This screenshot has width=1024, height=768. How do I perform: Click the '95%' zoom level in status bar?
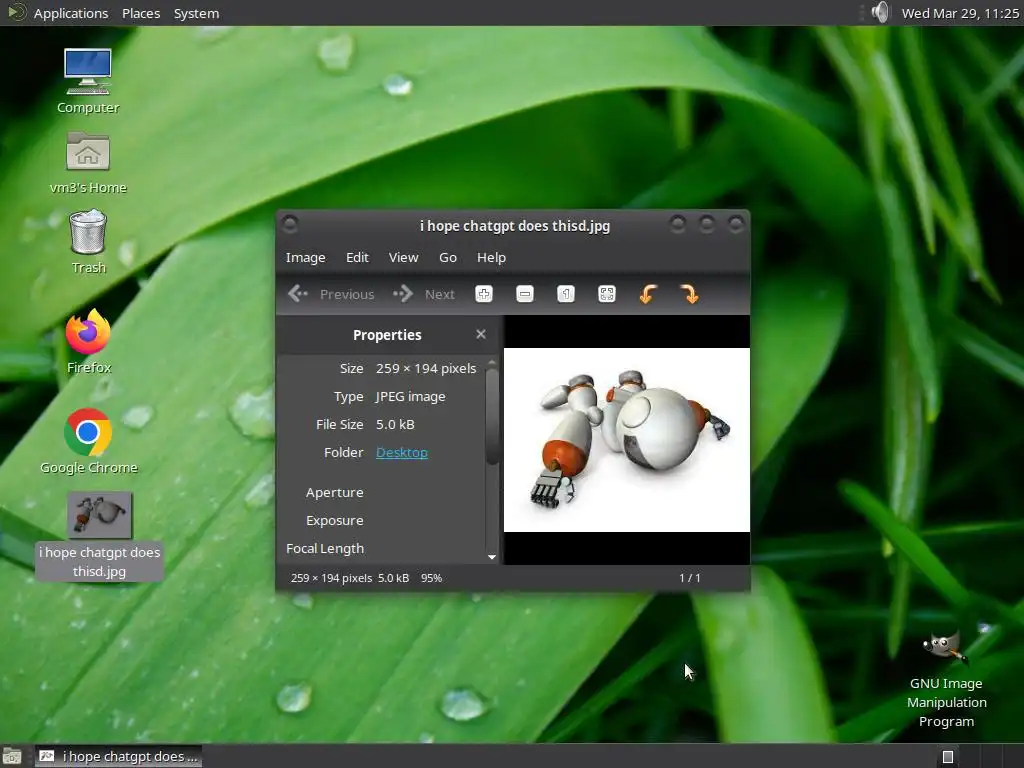[431, 578]
